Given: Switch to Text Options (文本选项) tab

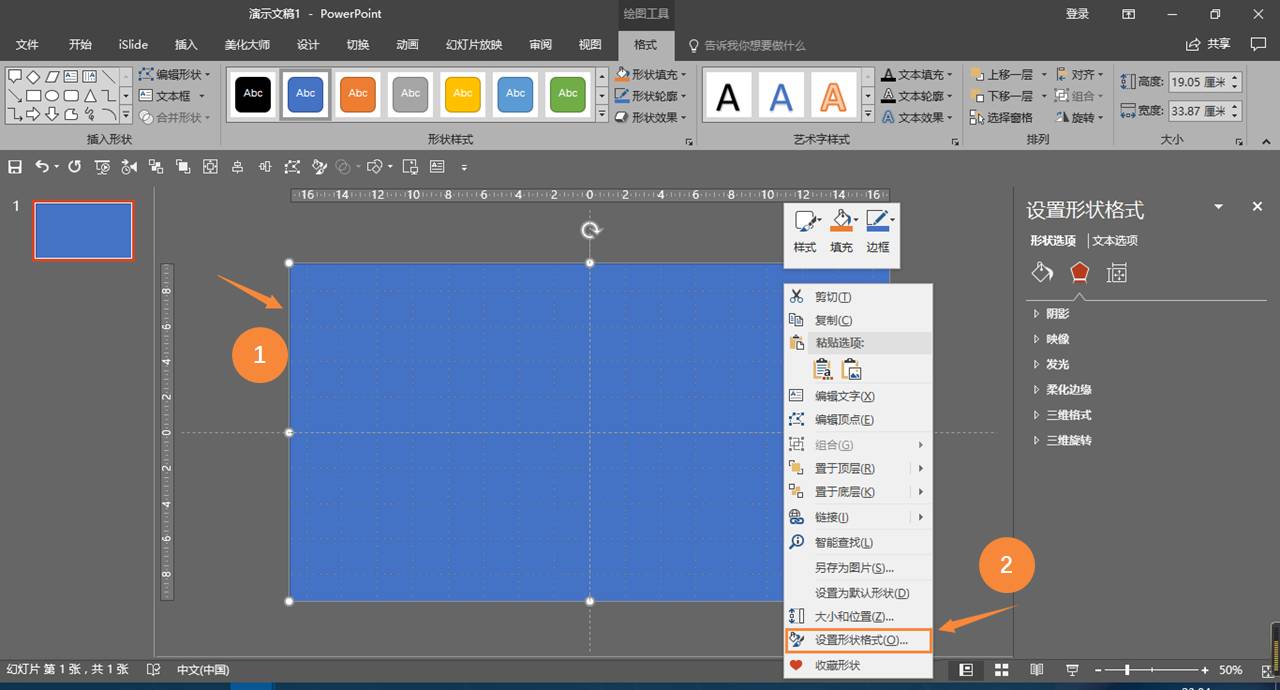Looking at the screenshot, I should click(x=1115, y=240).
